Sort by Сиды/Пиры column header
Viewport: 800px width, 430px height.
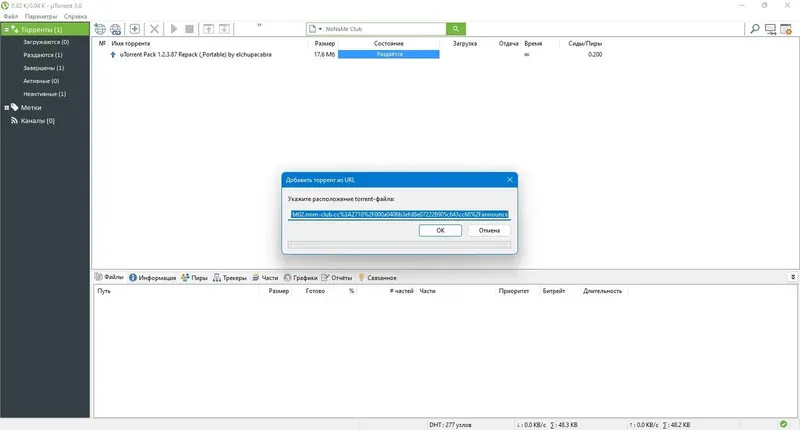click(x=585, y=43)
